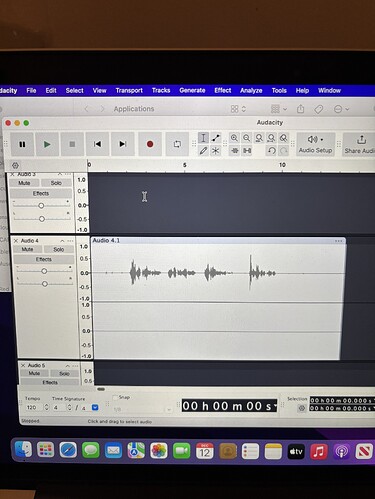The height and width of the screenshot is (499, 375).
Task: Open Finder from the Dock
Action: point(23,450)
